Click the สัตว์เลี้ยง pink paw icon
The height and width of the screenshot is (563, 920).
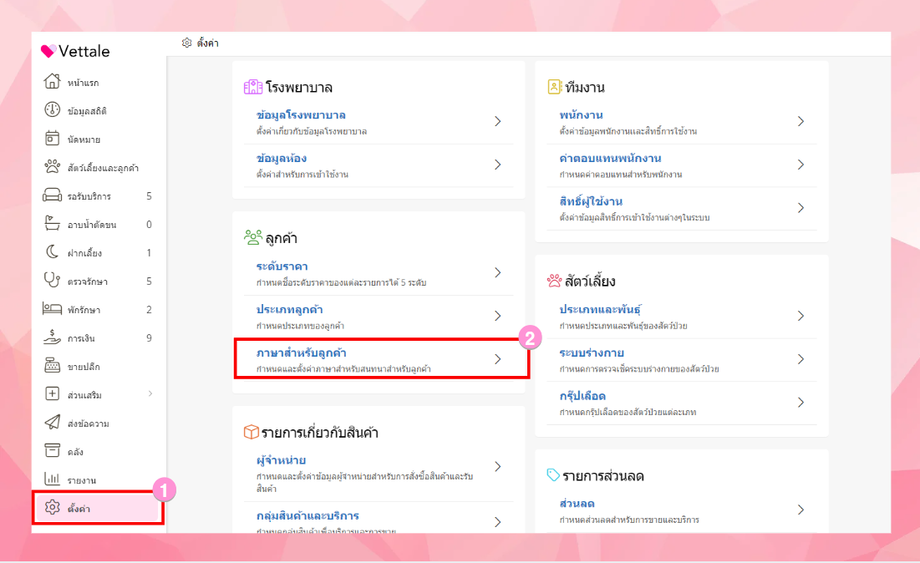click(x=554, y=281)
